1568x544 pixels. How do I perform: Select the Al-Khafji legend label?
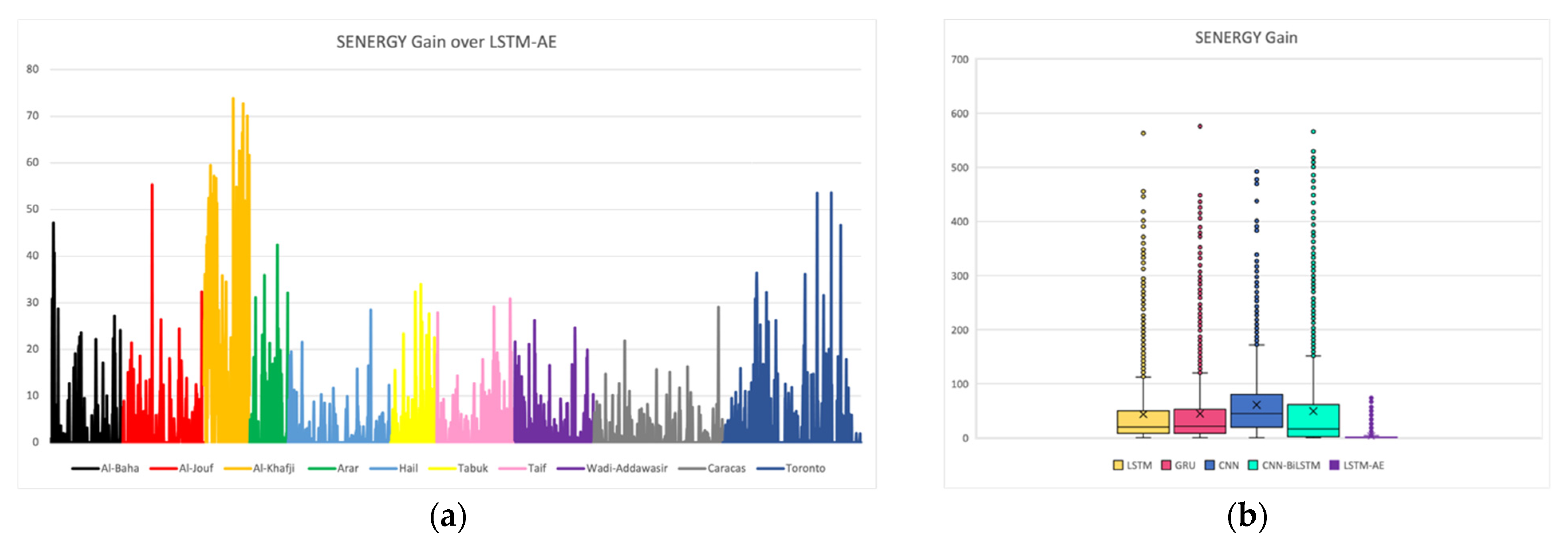pyautogui.click(x=273, y=468)
